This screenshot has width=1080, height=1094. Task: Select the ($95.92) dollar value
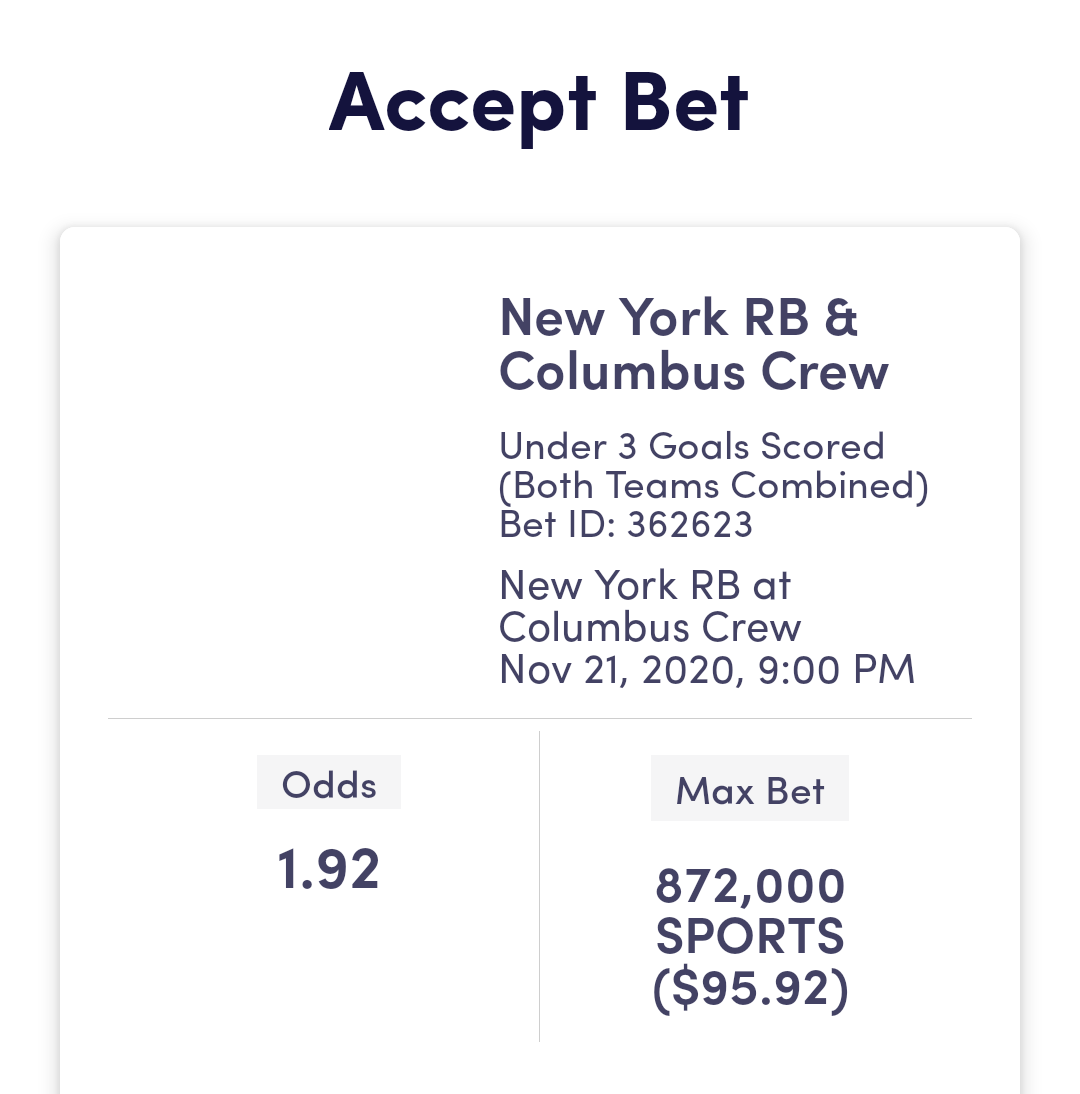pyautogui.click(x=750, y=989)
